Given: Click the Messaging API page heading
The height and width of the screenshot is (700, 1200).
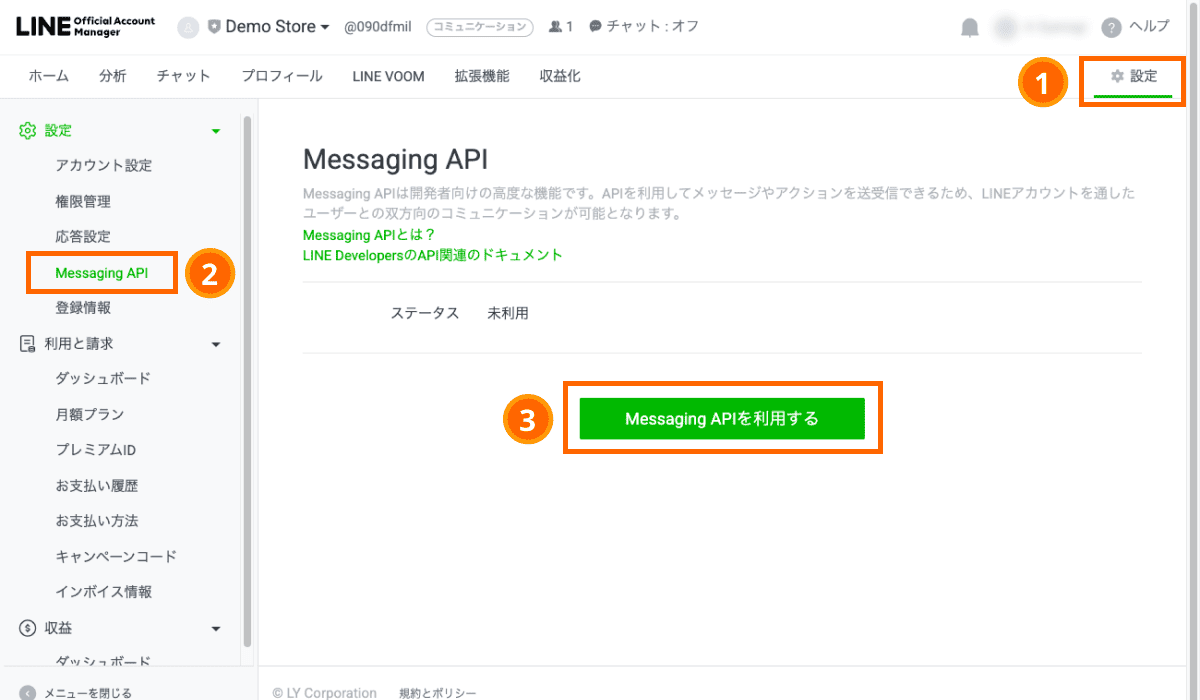Looking at the screenshot, I should pos(395,160).
